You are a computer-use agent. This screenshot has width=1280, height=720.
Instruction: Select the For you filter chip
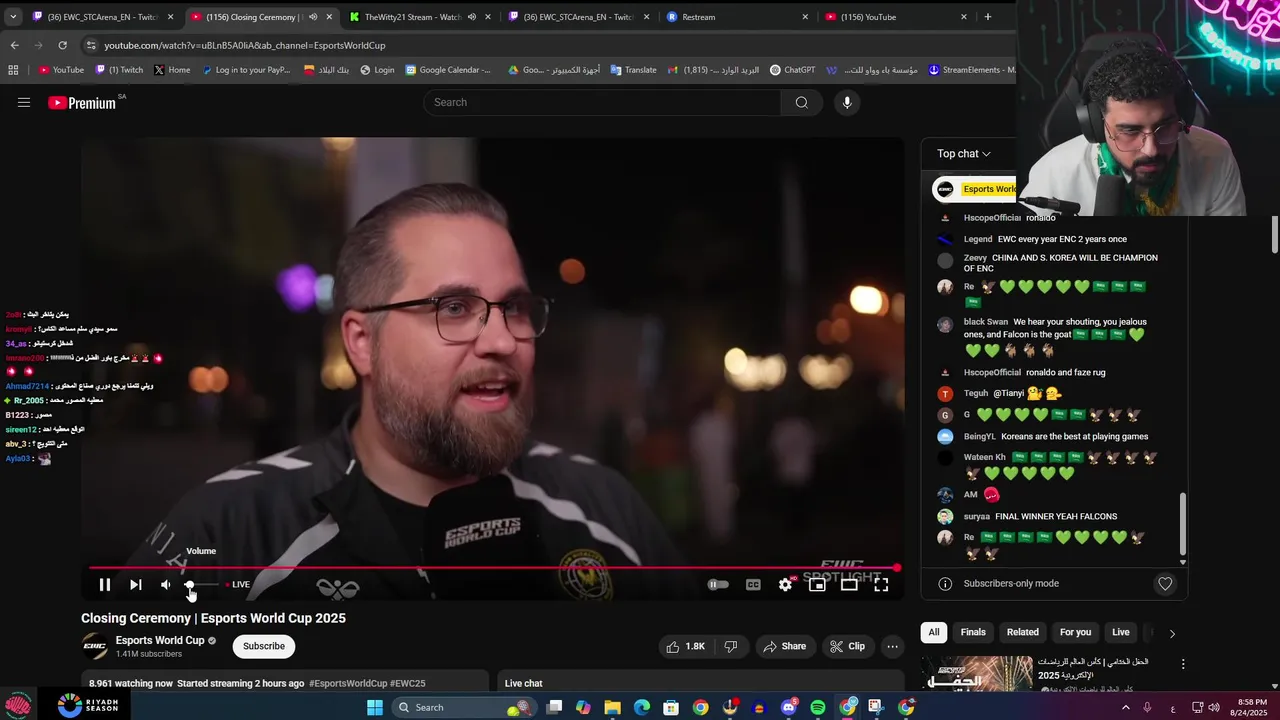(1075, 632)
